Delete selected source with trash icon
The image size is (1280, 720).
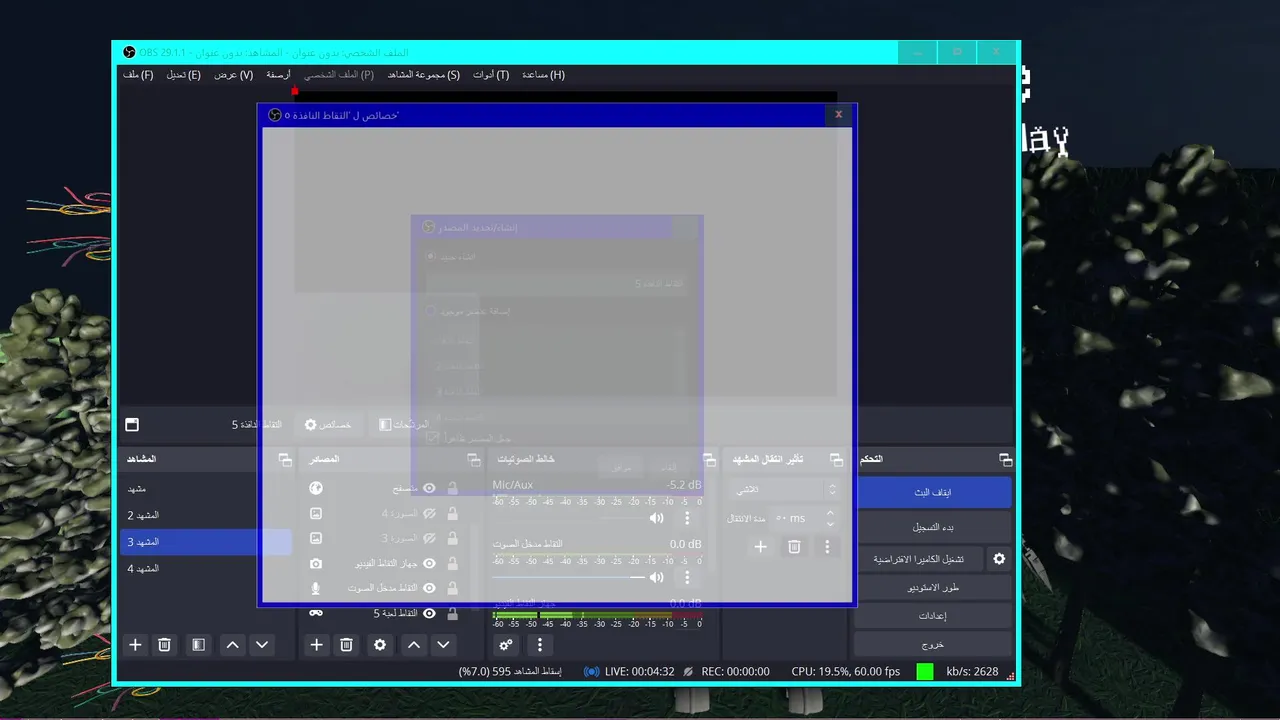pyautogui.click(x=346, y=645)
